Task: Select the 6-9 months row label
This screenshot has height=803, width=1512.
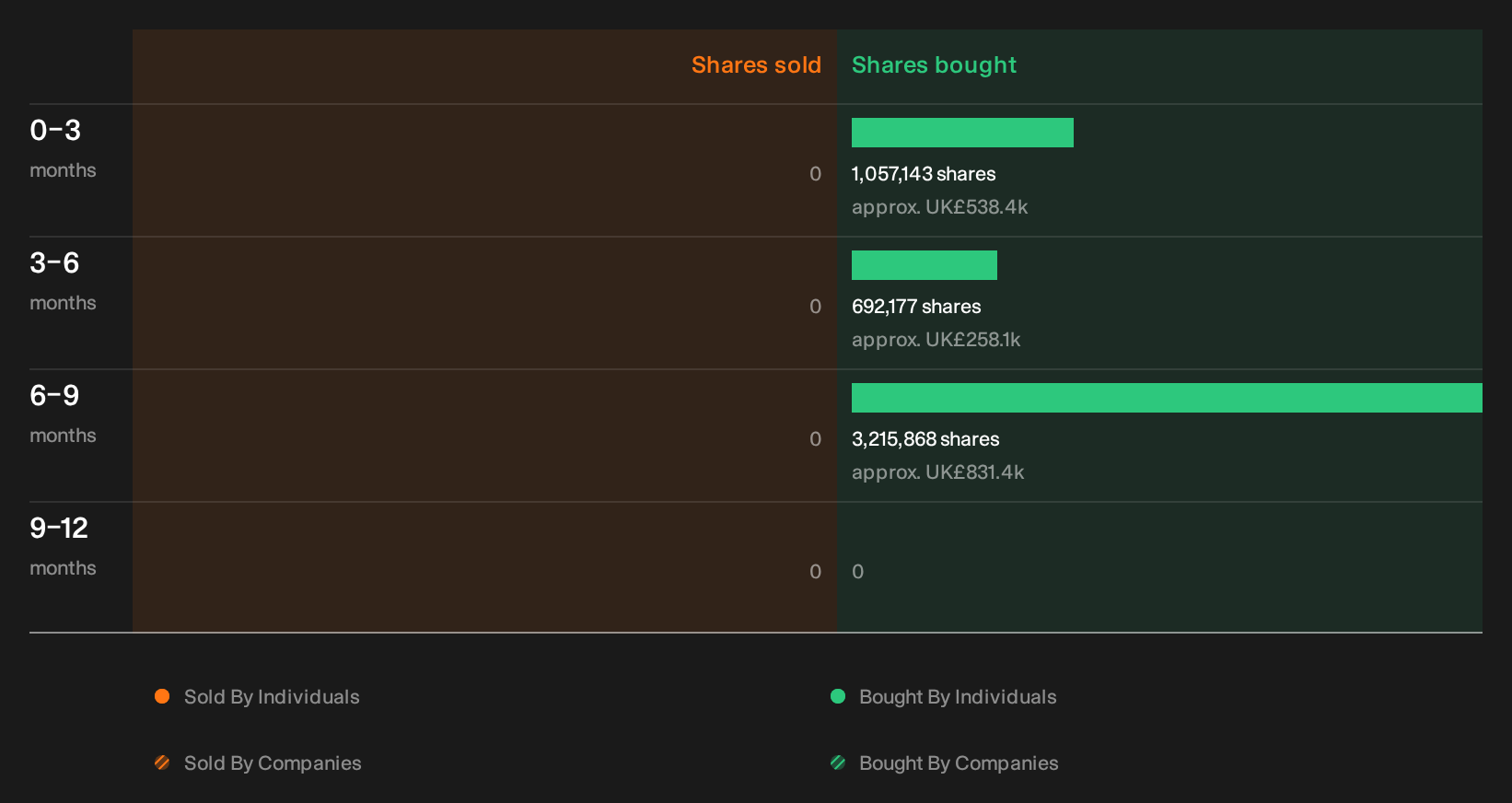Action: click(63, 413)
